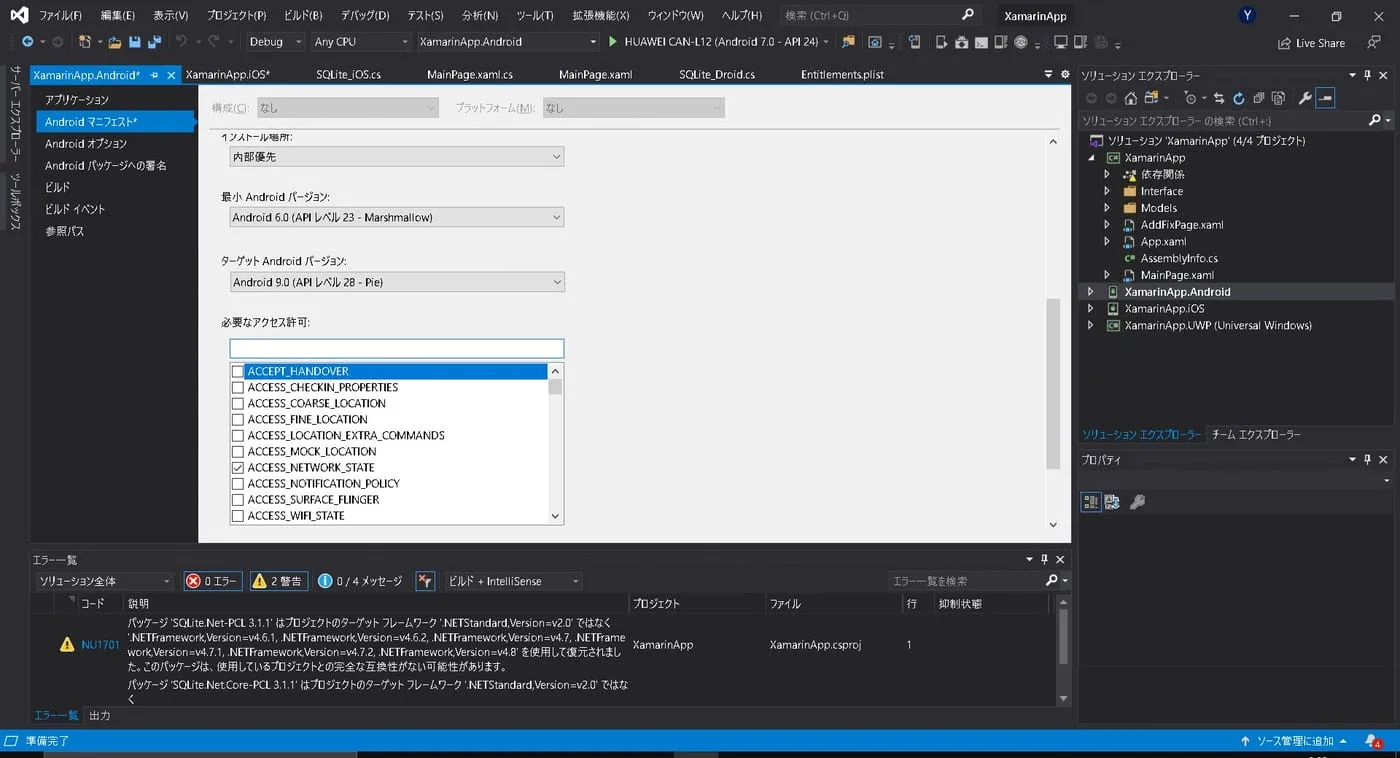Open the minimum Android version dropdown
Viewport: 1400px width, 758px height.
tap(397, 217)
